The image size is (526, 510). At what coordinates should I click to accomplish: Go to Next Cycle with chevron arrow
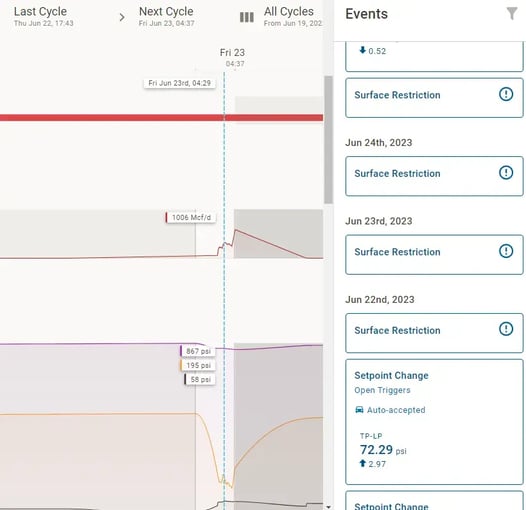coord(122,17)
